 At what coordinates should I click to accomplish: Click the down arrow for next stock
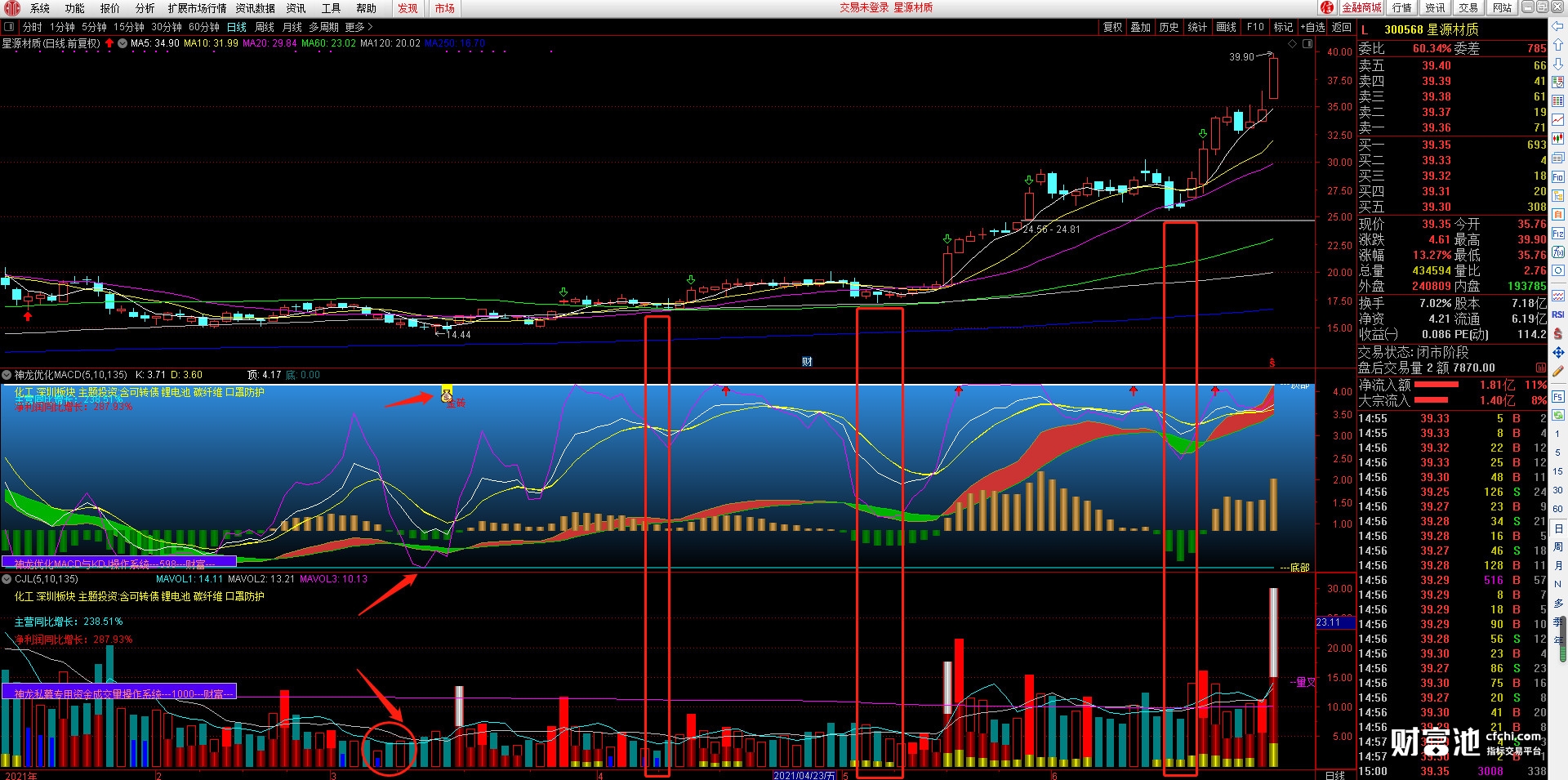click(x=1558, y=64)
